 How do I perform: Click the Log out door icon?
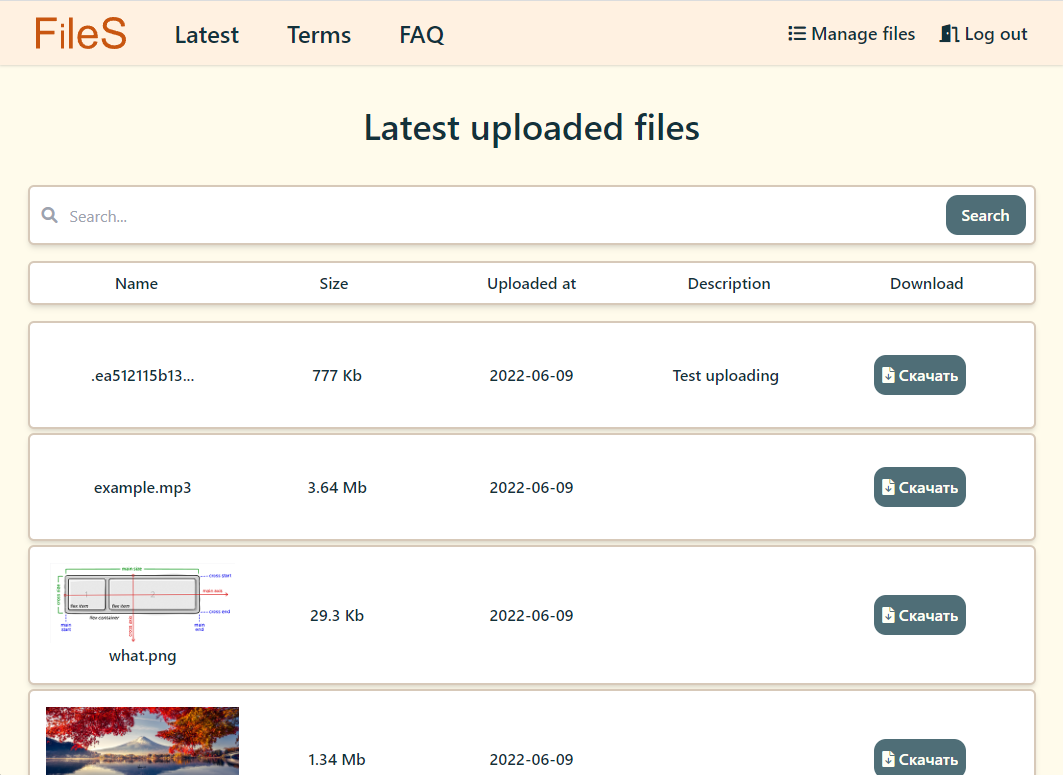947,33
